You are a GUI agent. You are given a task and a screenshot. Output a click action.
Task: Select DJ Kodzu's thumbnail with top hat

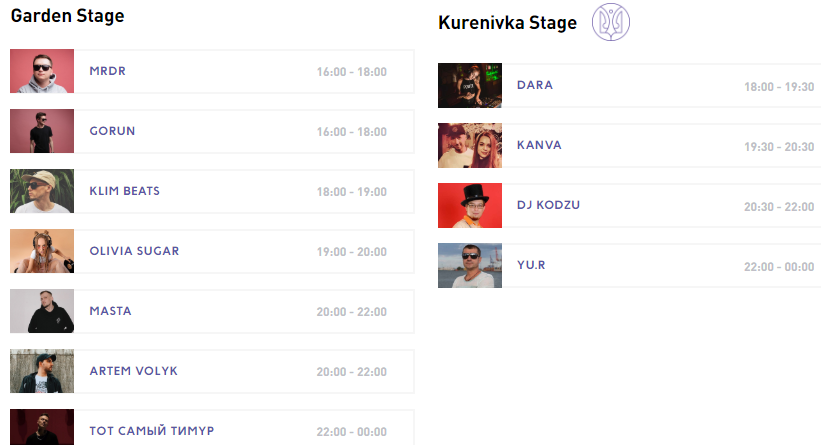(x=470, y=206)
